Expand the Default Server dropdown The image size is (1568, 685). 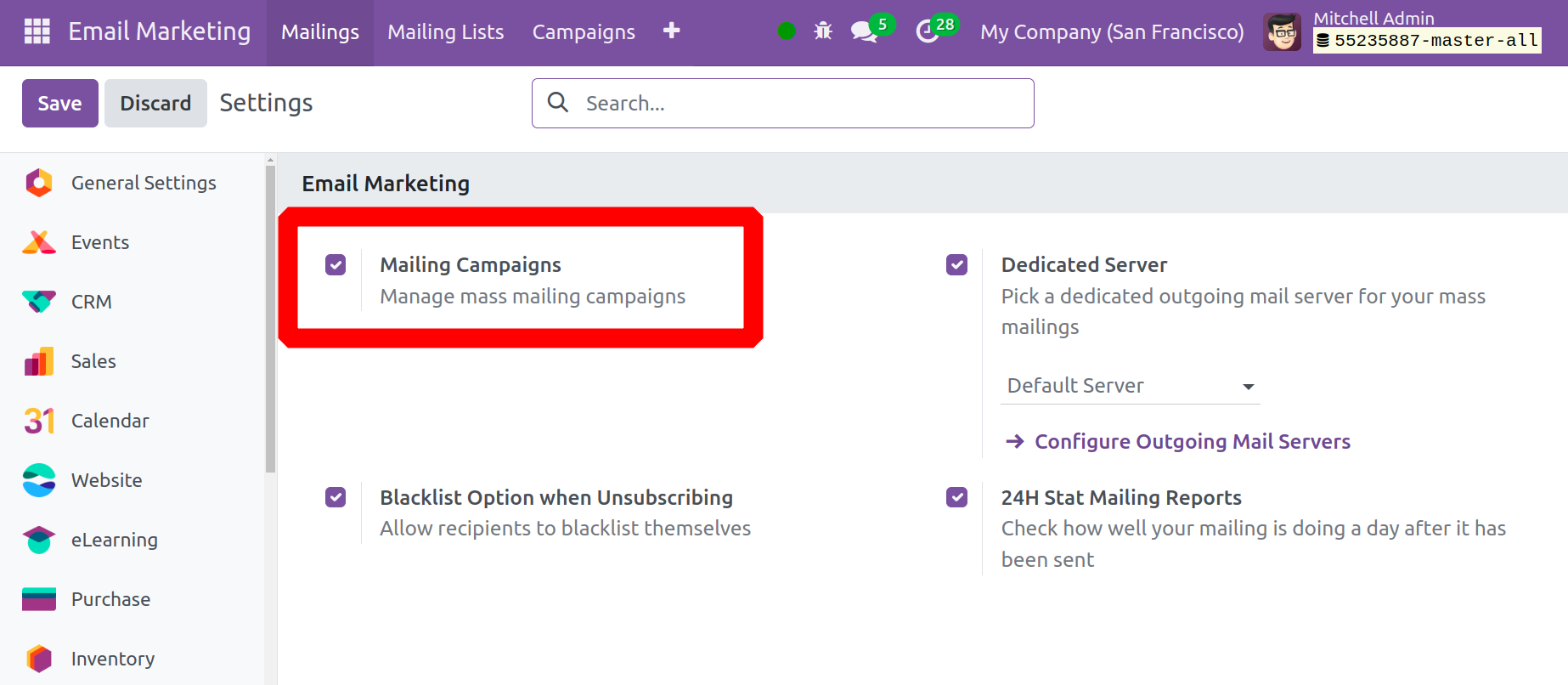[x=1130, y=386]
